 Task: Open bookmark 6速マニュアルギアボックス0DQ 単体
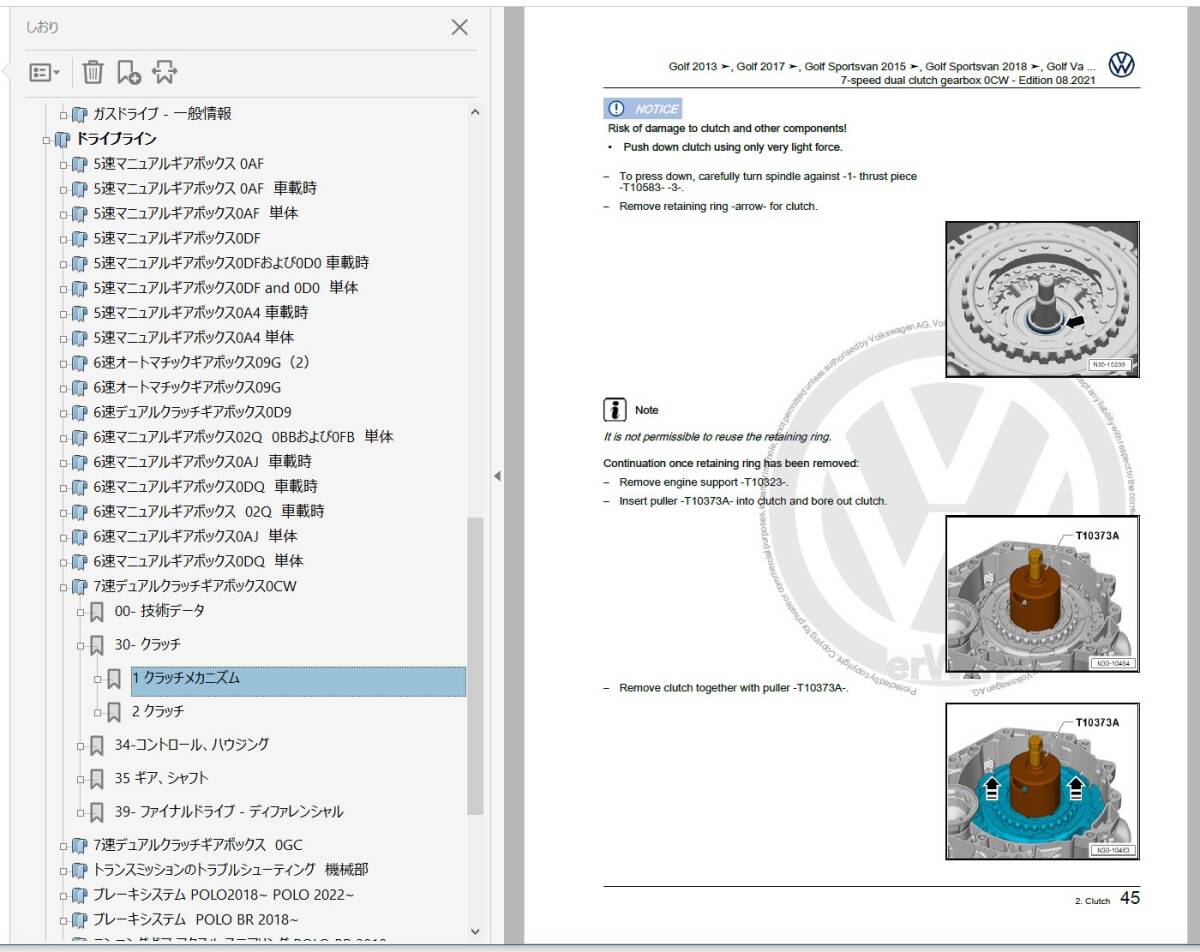198,561
